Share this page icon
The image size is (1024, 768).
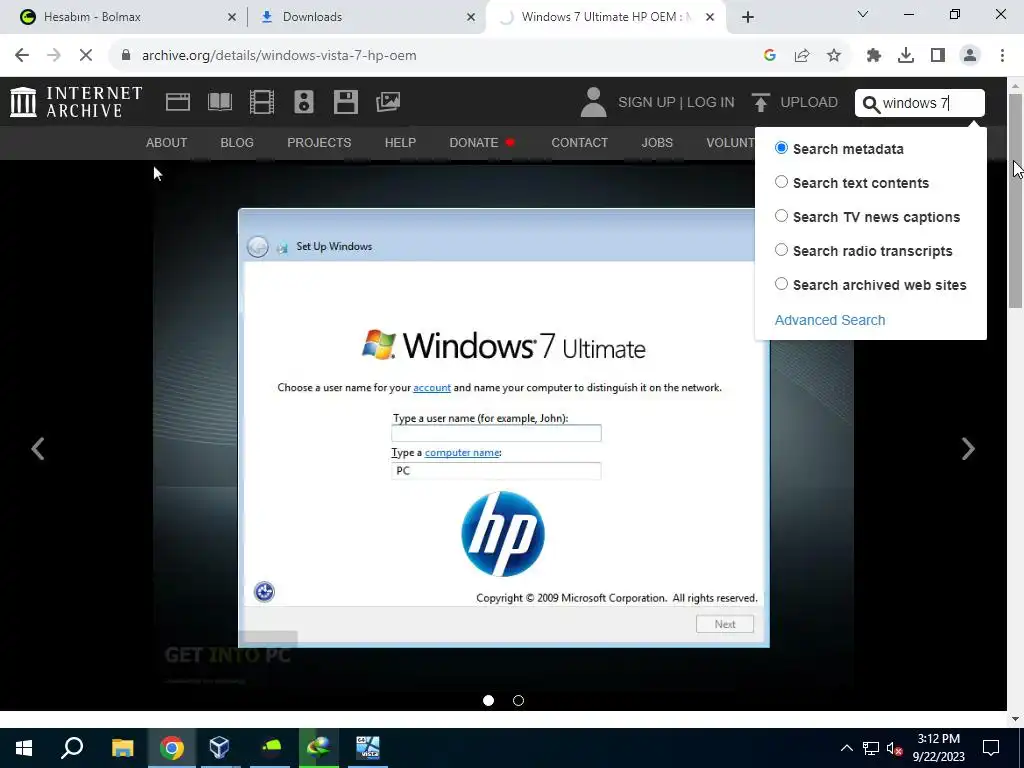[x=802, y=56]
